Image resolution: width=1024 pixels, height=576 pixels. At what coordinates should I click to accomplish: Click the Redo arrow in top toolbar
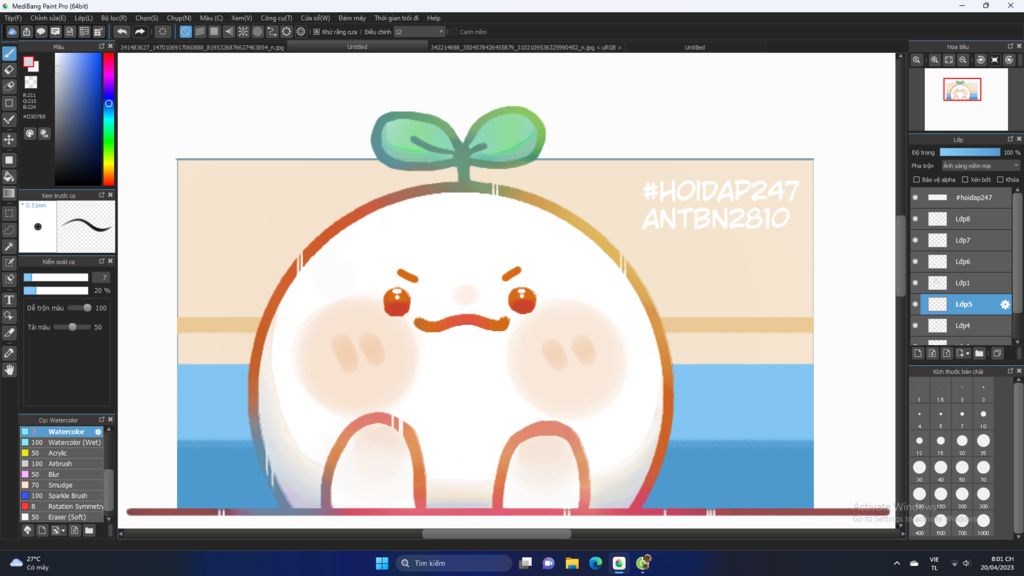(140, 32)
